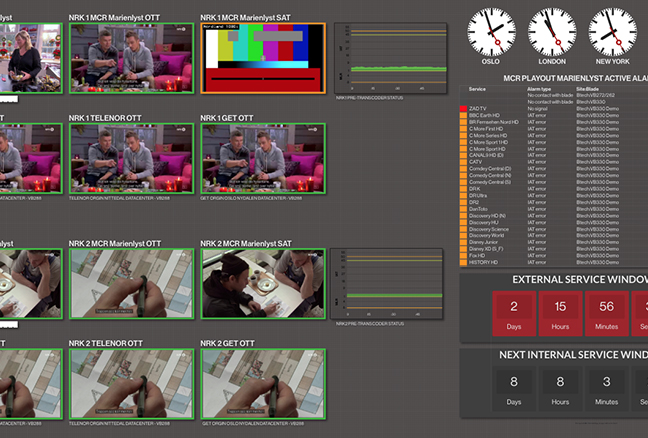Click the London analog clock
The width and height of the screenshot is (648, 438).
[x=552, y=32]
